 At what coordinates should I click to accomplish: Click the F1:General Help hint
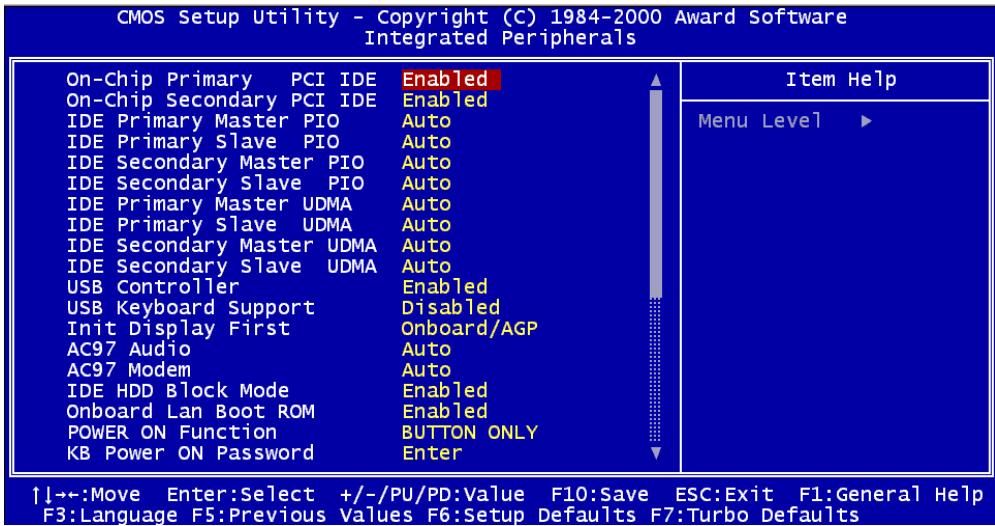(891, 494)
